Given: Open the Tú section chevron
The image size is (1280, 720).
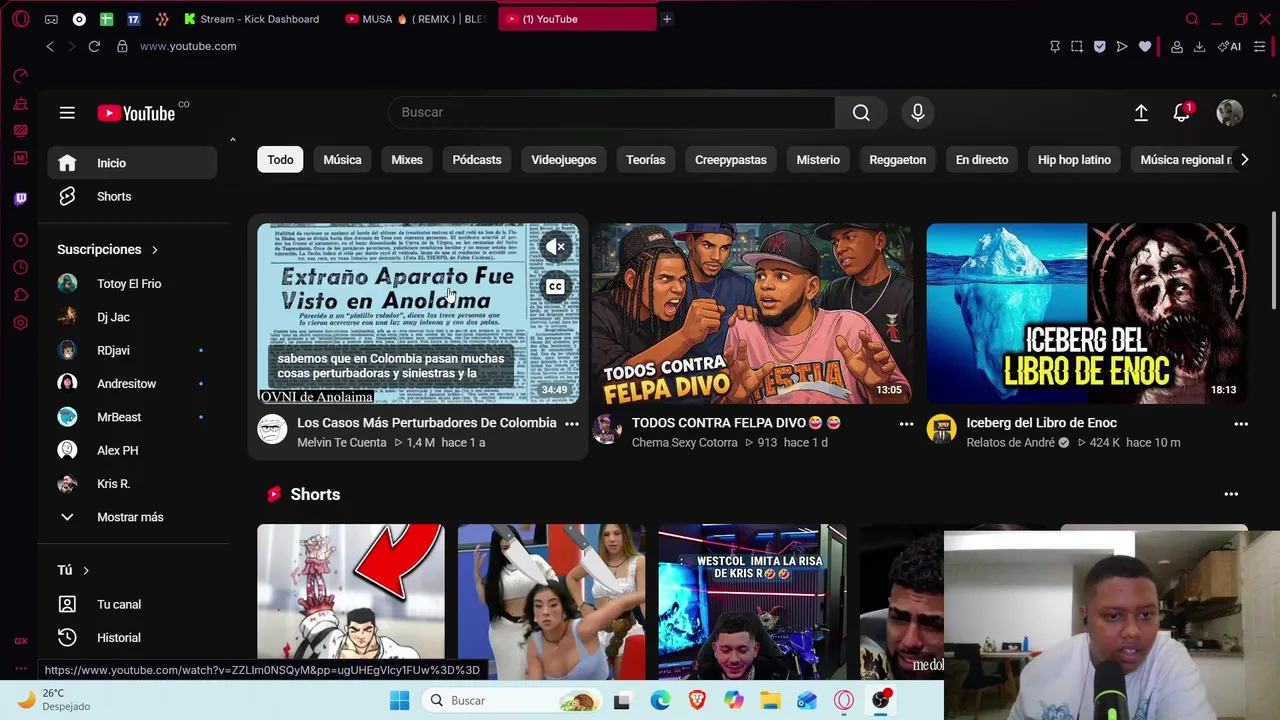Looking at the screenshot, I should coord(85,570).
